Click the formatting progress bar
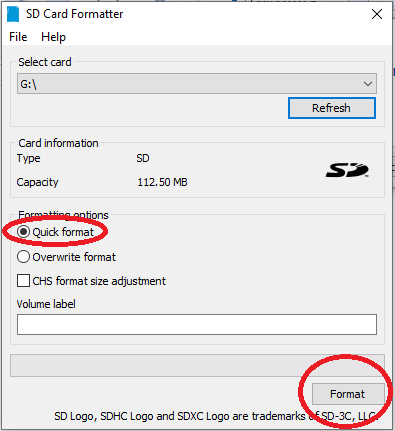 point(197,366)
